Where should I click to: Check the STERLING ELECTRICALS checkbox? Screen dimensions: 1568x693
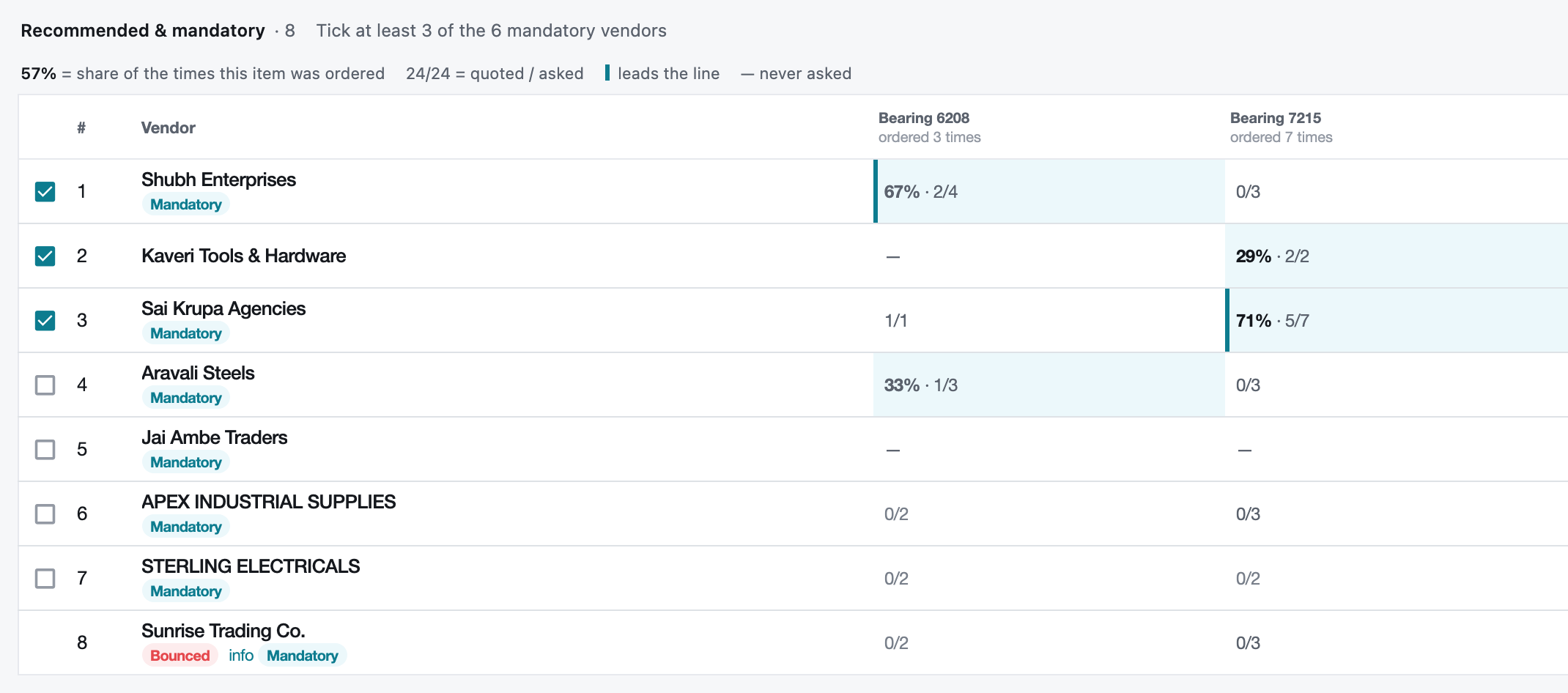coord(45,579)
